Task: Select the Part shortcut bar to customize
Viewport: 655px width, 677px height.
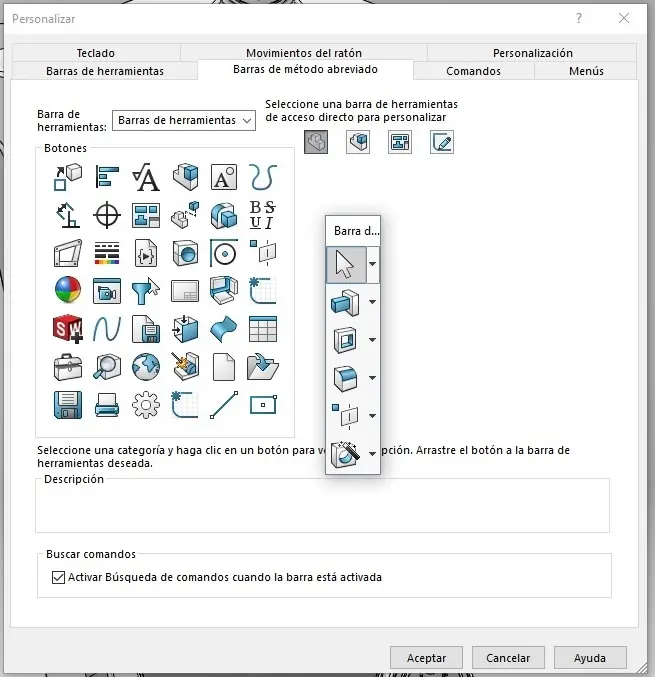Action: [316, 142]
